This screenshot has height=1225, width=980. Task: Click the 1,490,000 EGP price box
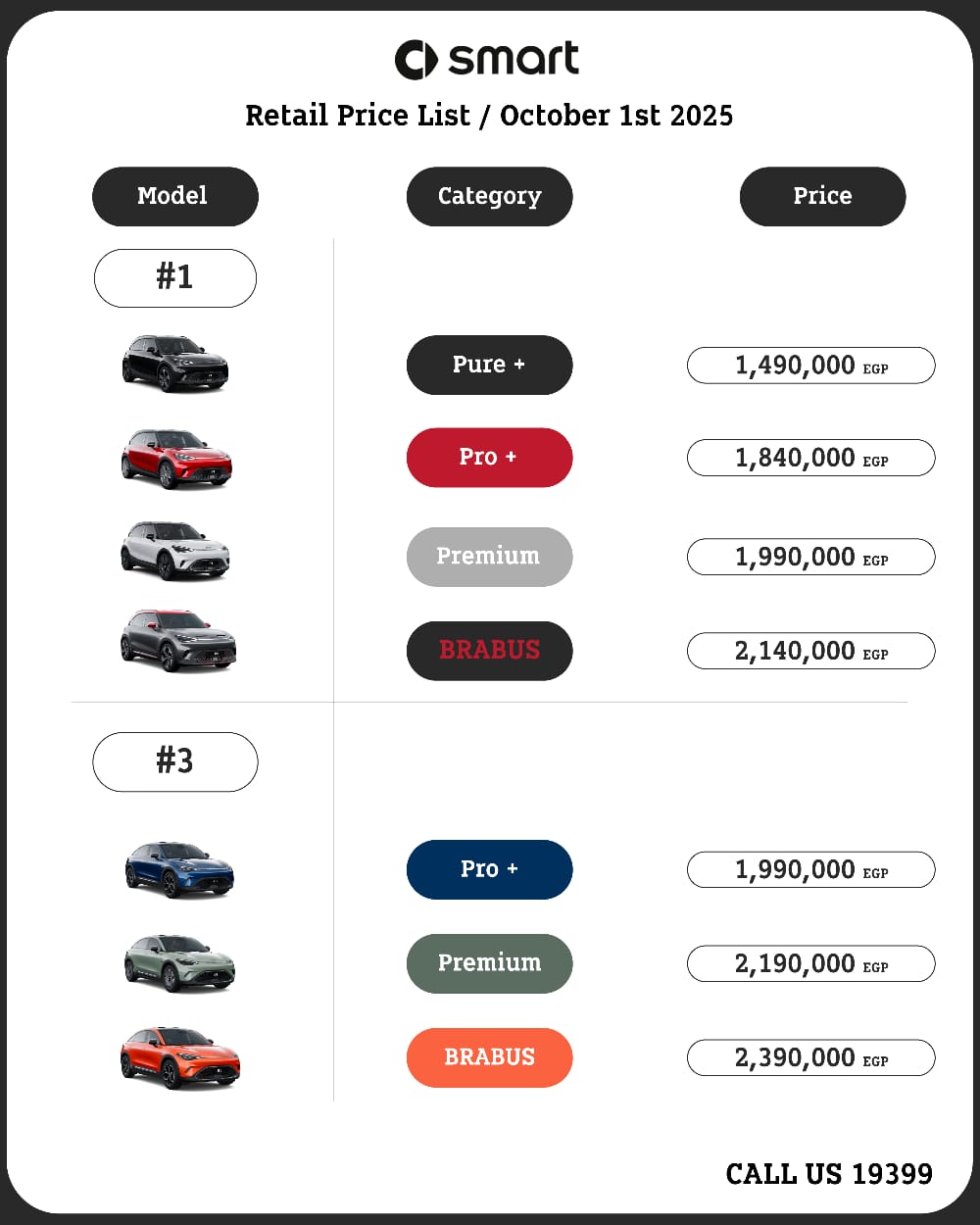click(810, 366)
